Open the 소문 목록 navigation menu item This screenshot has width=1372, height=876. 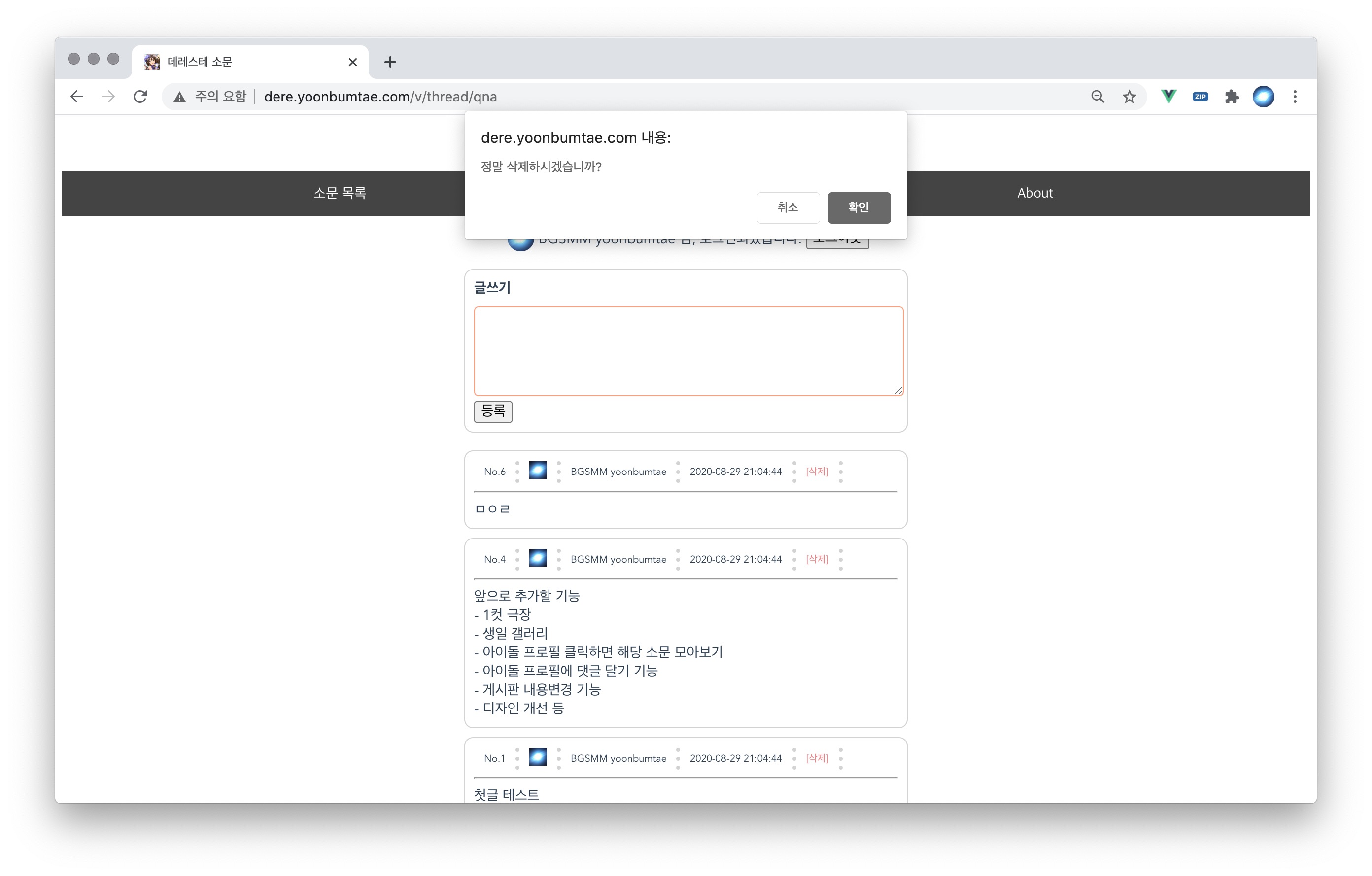click(340, 193)
